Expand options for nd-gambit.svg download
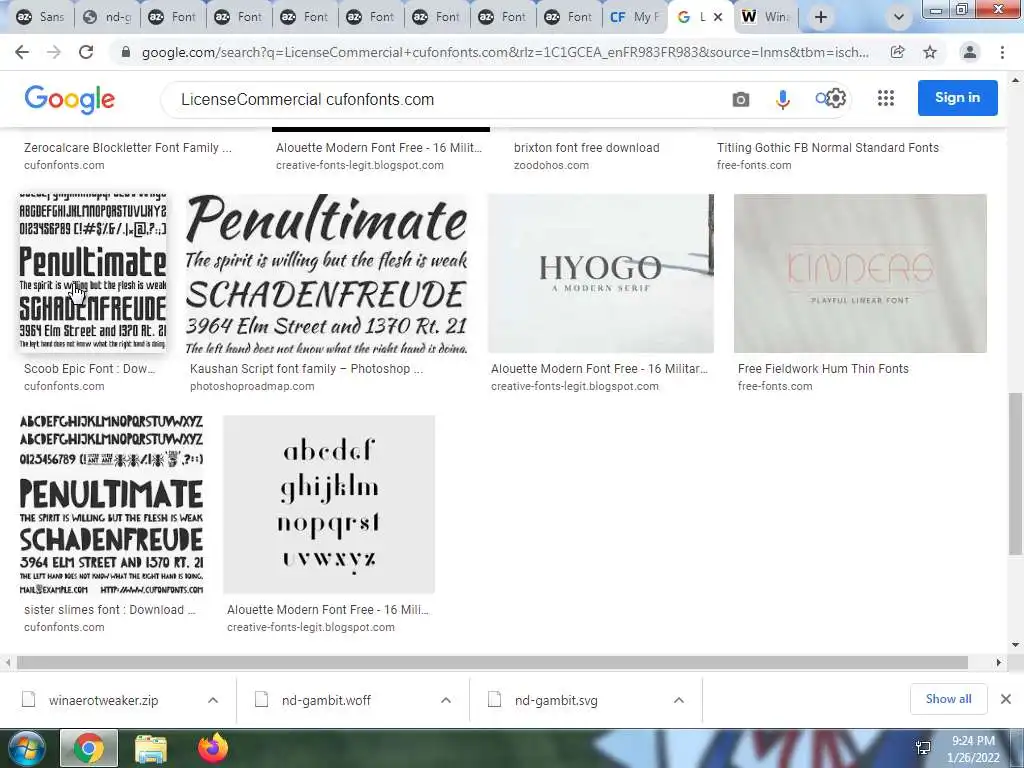 click(x=679, y=700)
